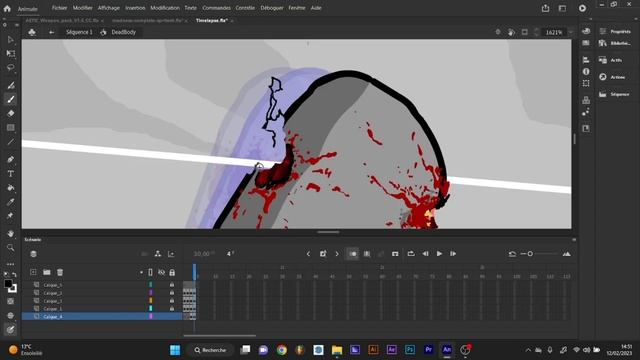Select the Text tool
The image size is (640, 360).
(x=11, y=173)
